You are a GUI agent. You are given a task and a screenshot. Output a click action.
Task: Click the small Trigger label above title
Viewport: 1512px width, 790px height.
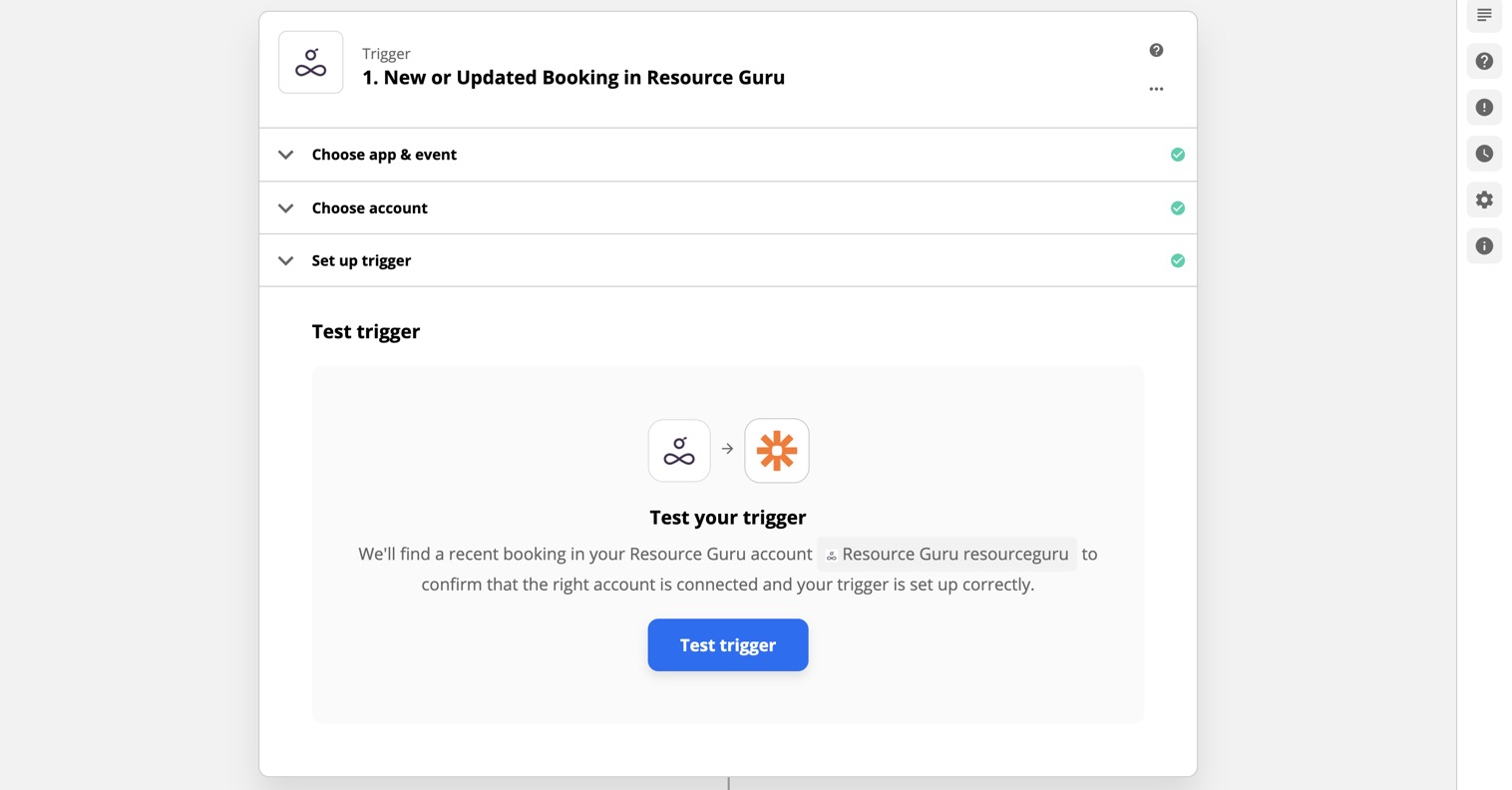point(386,54)
